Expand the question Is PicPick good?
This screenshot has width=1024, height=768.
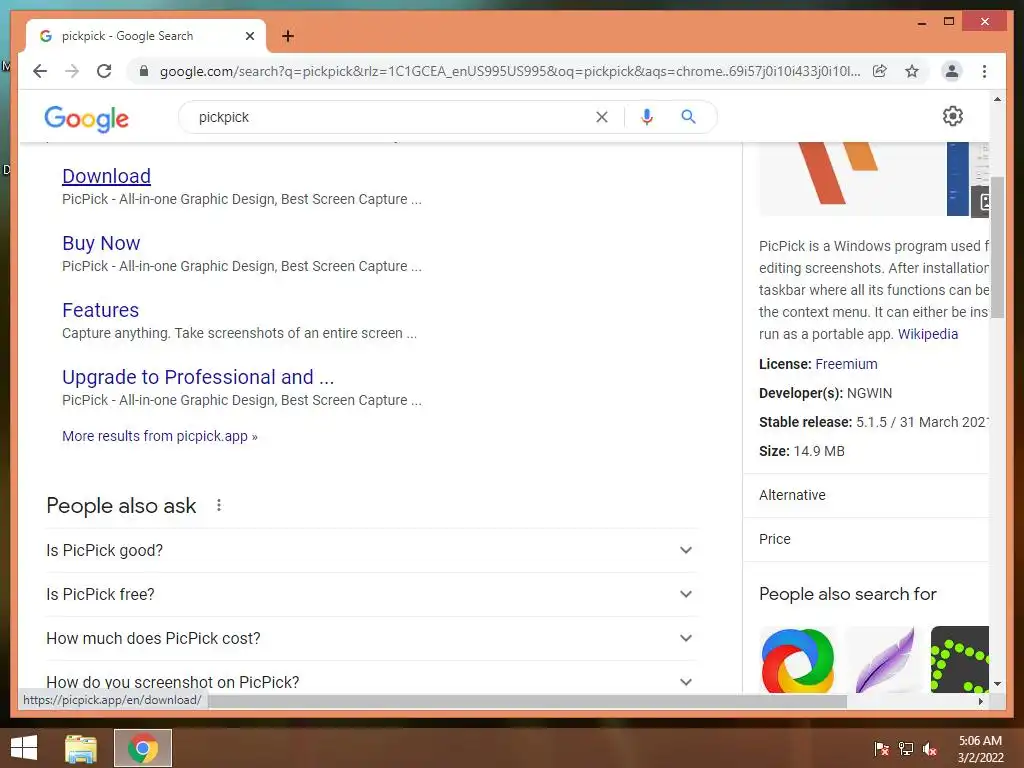pyautogui.click(x=371, y=551)
